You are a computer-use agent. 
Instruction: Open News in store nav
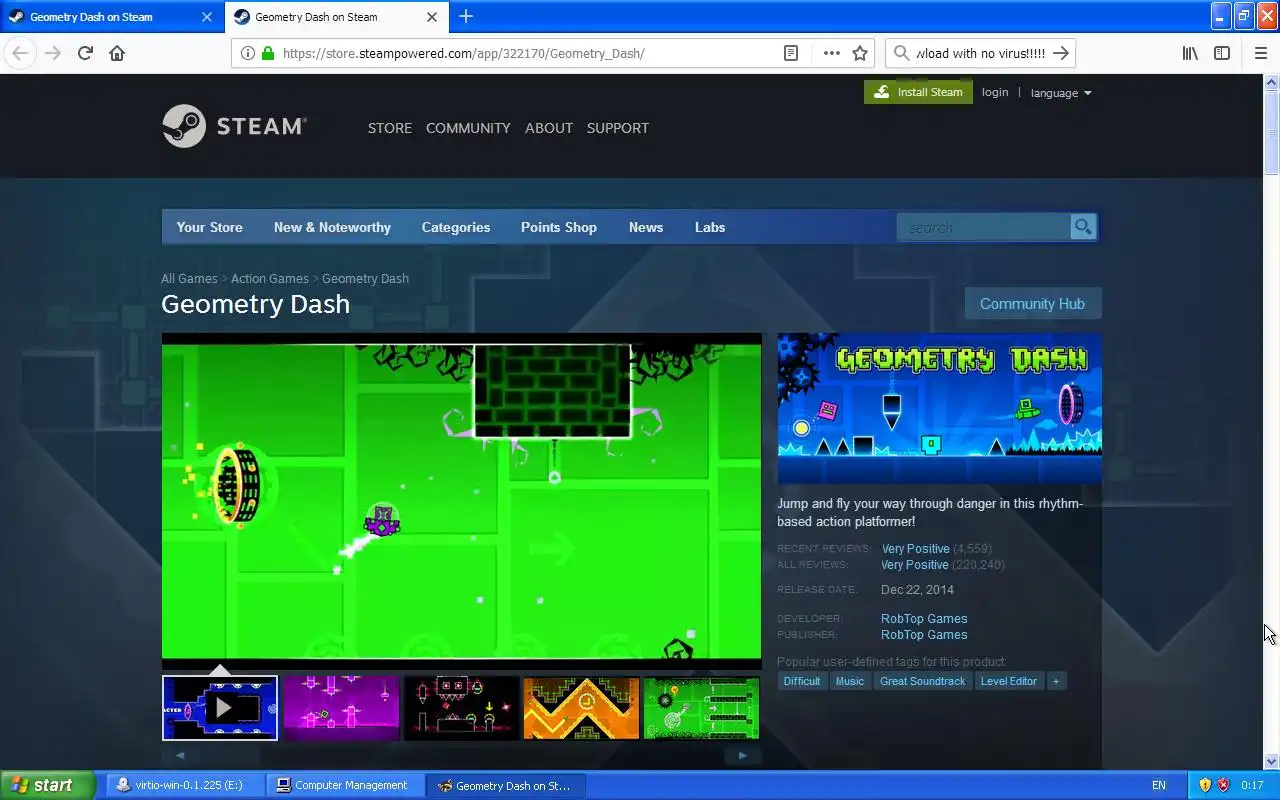646,227
